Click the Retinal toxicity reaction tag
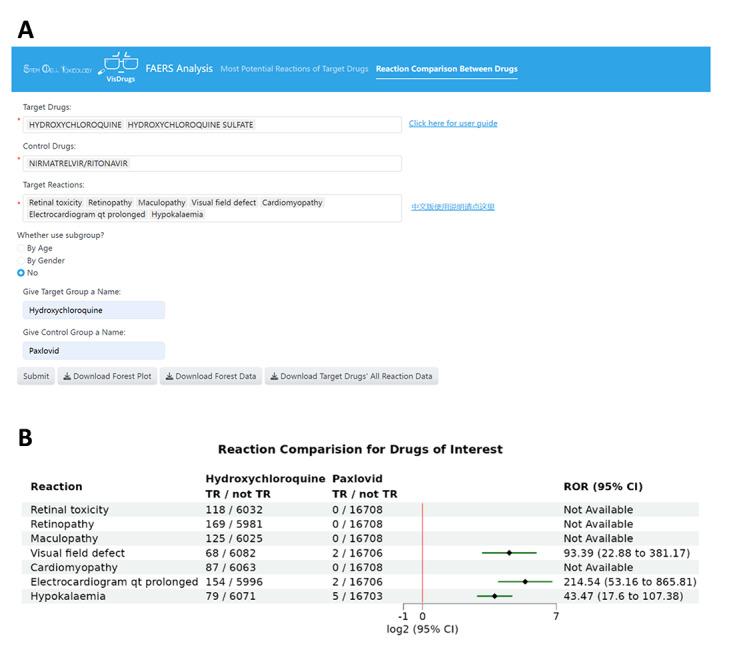This screenshot has width=733, height=652. tap(55, 203)
